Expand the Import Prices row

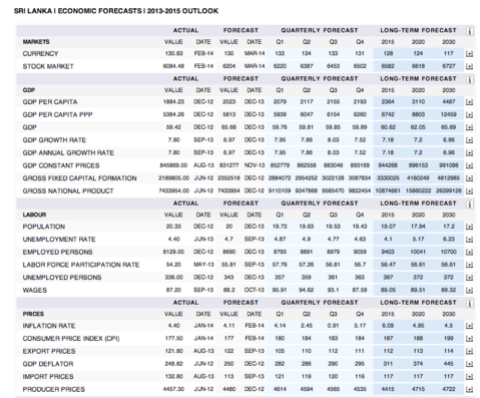(x=469, y=377)
